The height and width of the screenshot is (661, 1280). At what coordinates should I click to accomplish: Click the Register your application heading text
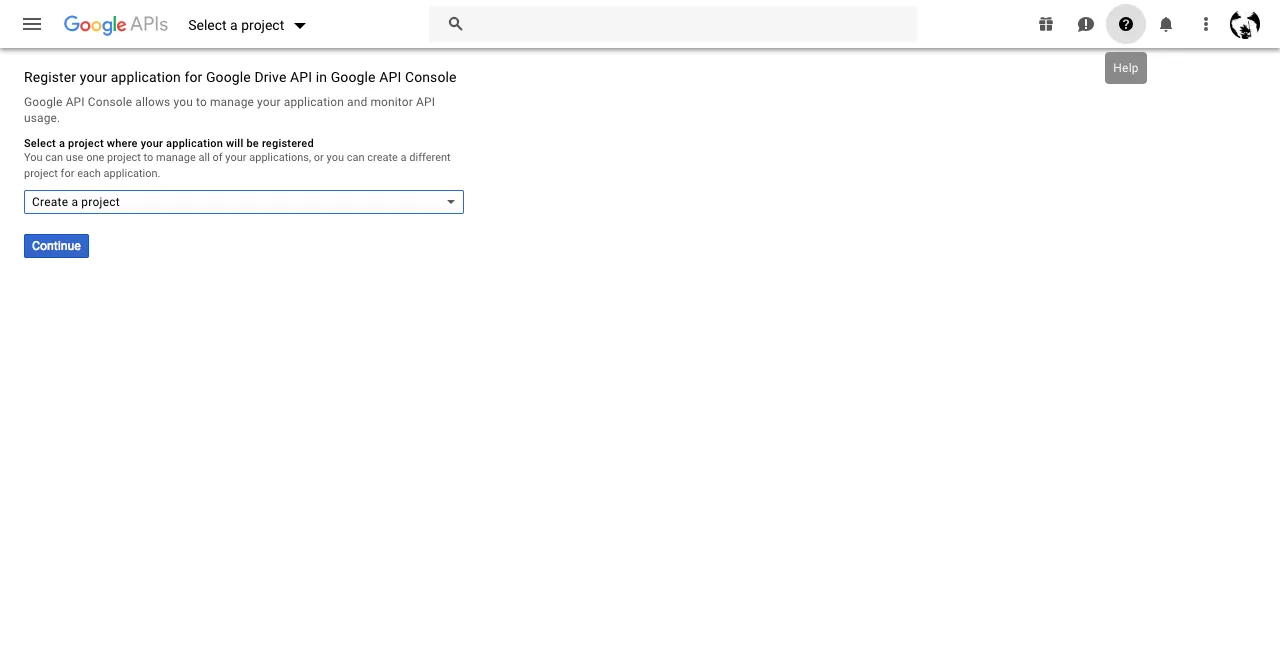click(240, 77)
